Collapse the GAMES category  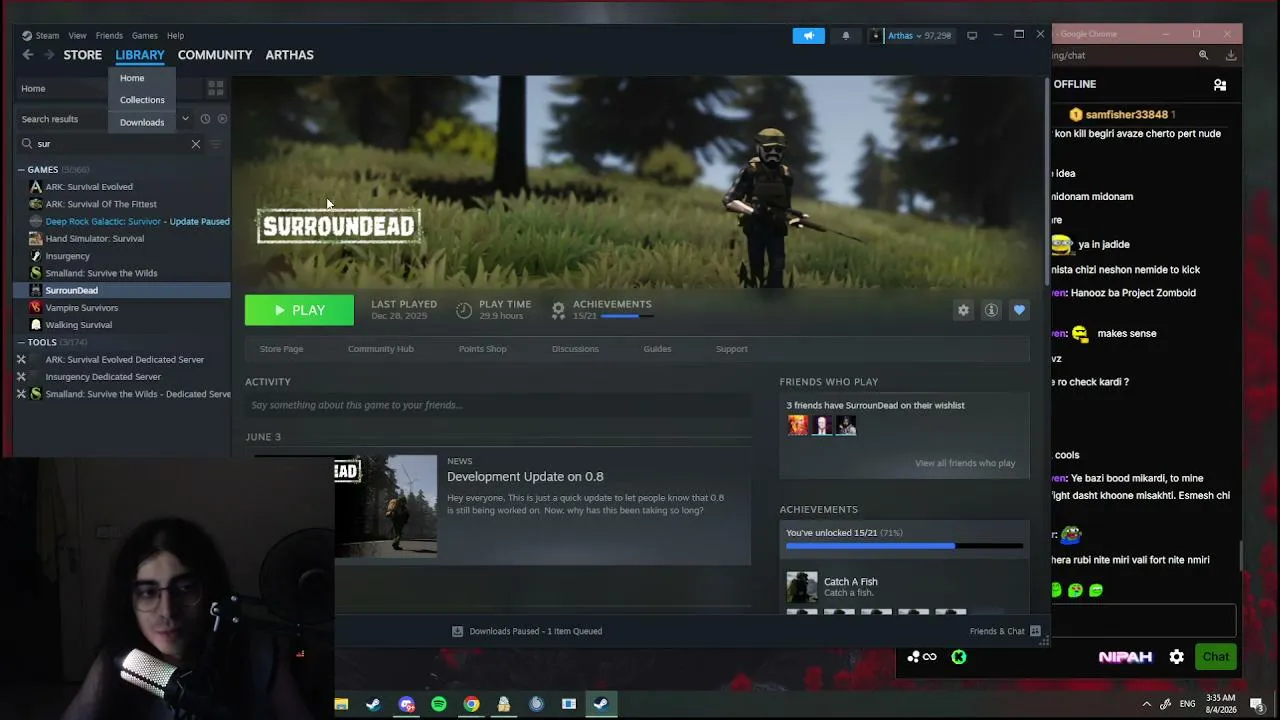[21, 170]
